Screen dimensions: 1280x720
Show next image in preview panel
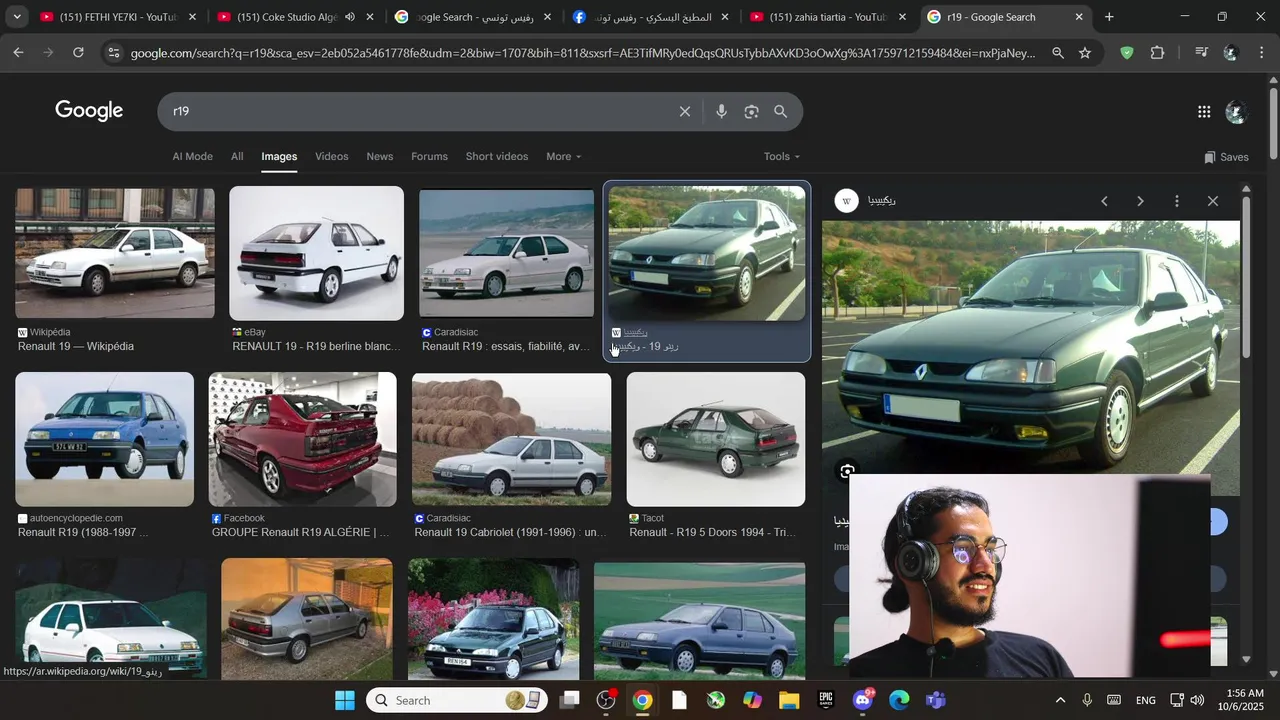click(1140, 201)
